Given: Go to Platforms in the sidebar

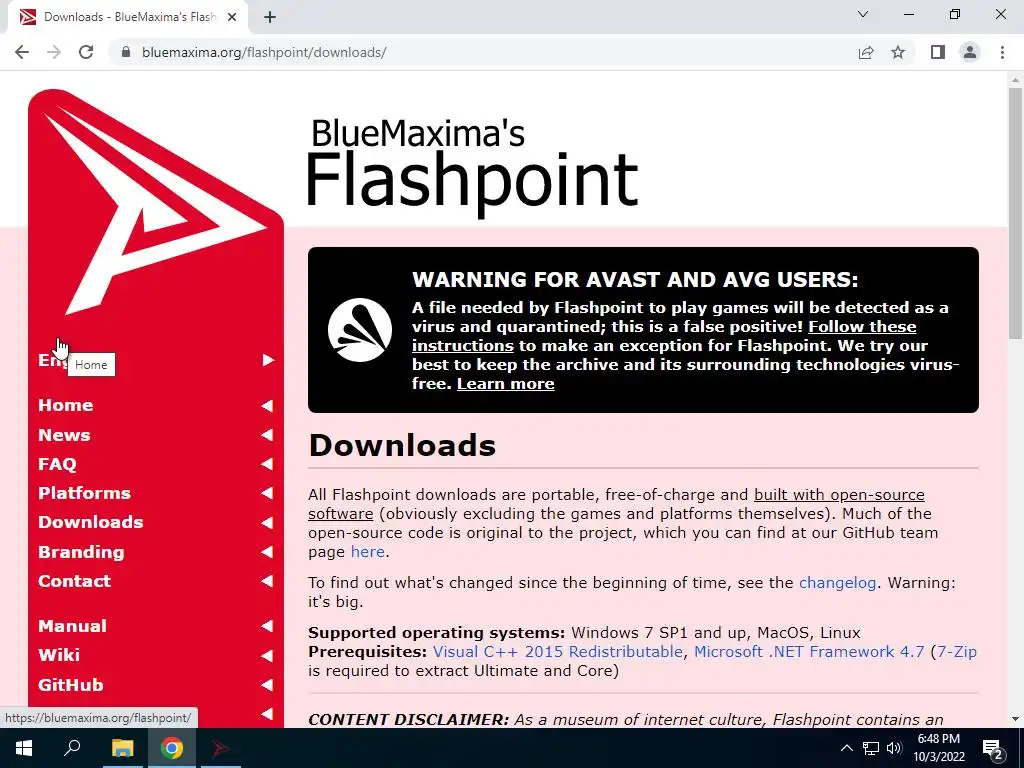Looking at the screenshot, I should click(84, 493).
